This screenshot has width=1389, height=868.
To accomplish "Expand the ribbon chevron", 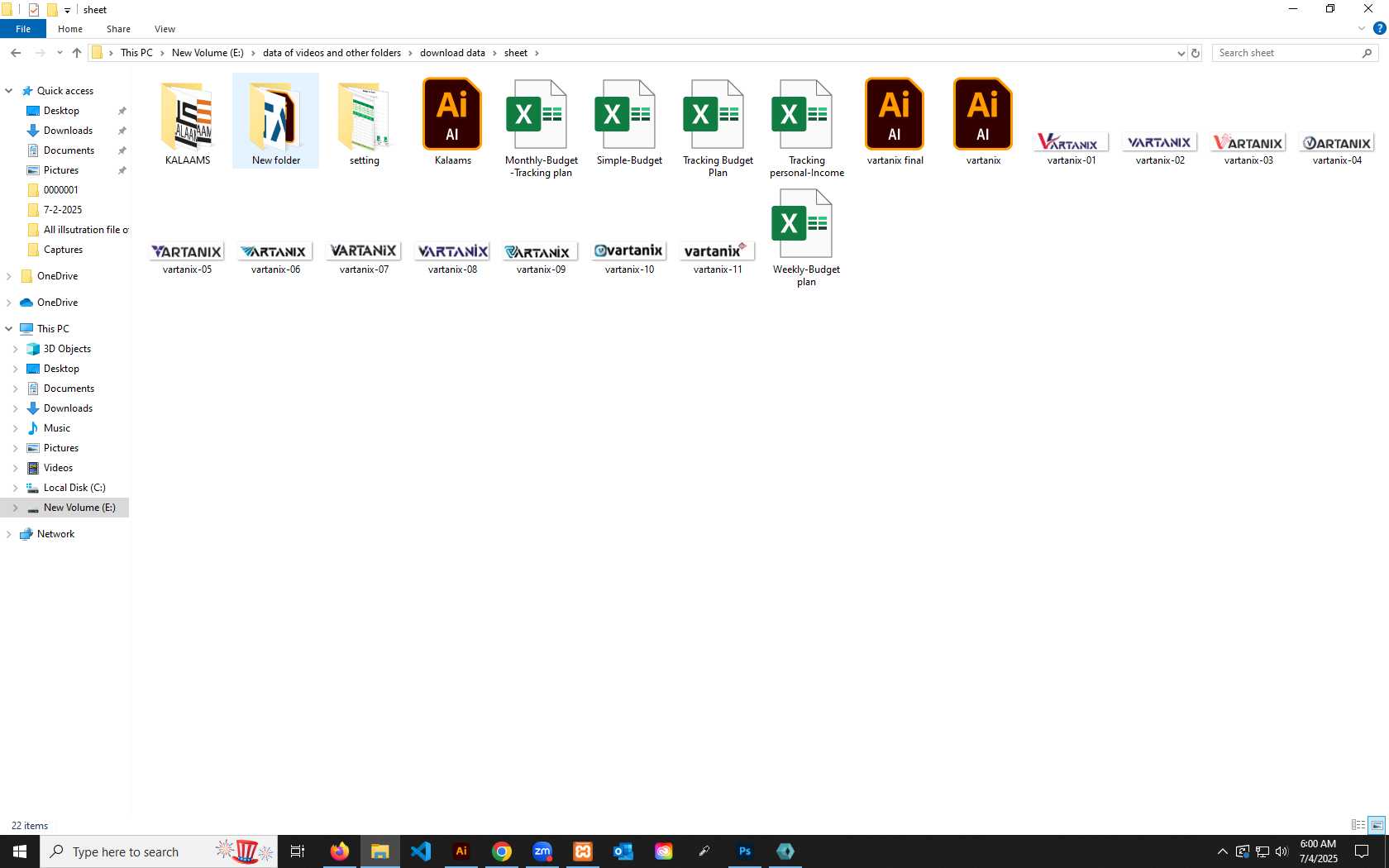I will [x=1362, y=29].
